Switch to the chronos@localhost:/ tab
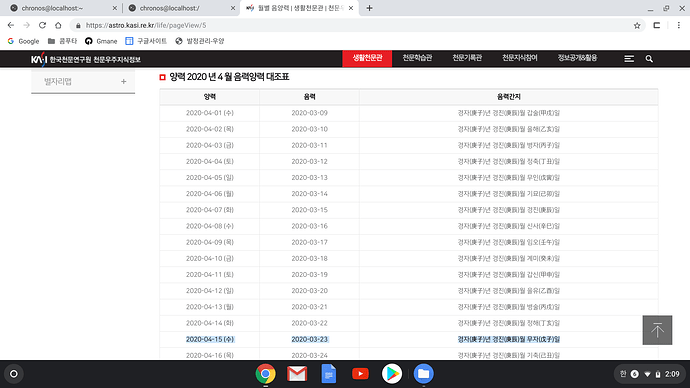690x388 pixels. (x=180, y=8)
